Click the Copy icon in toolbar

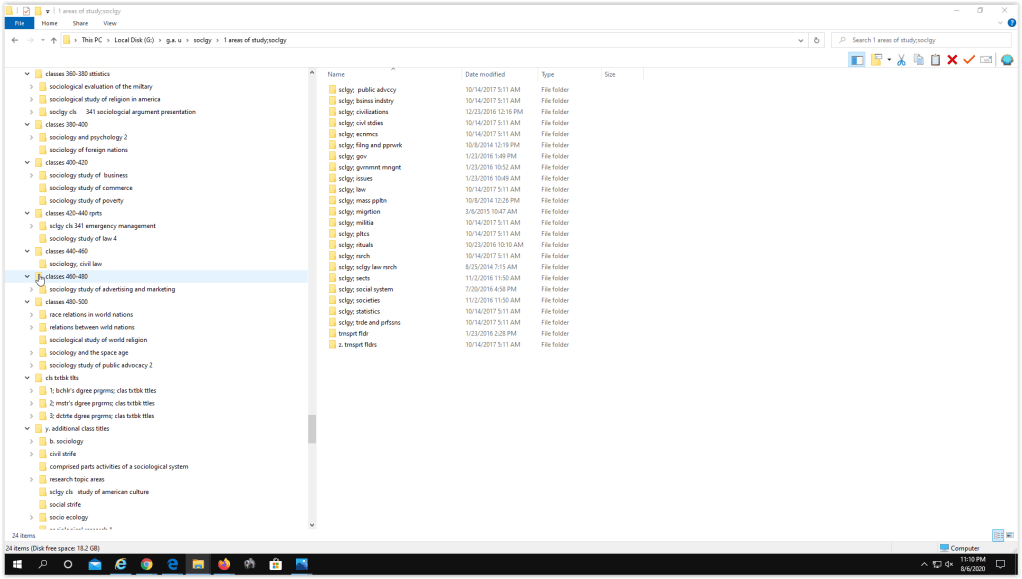[x=918, y=60]
